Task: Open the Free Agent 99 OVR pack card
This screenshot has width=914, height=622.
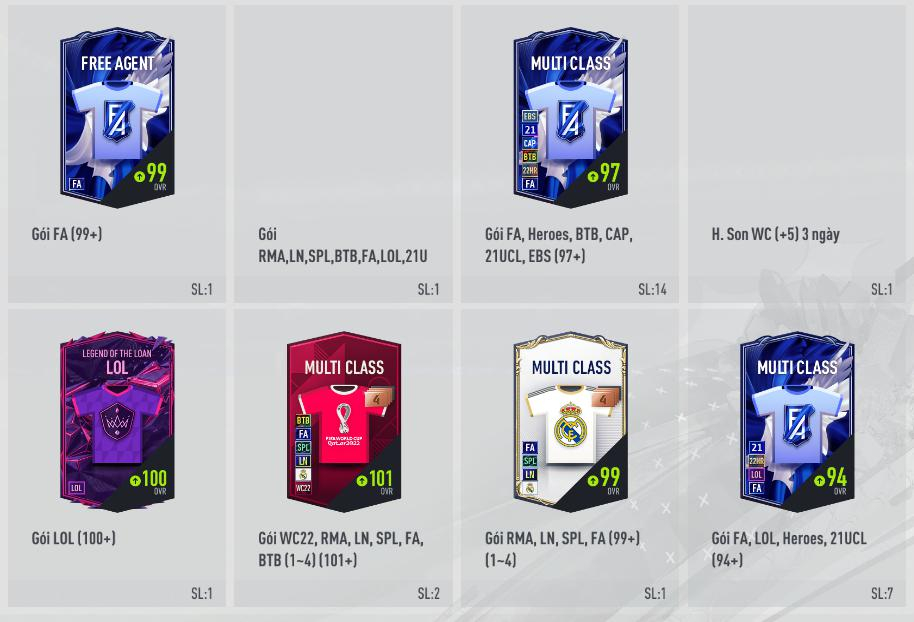Action: click(x=117, y=117)
